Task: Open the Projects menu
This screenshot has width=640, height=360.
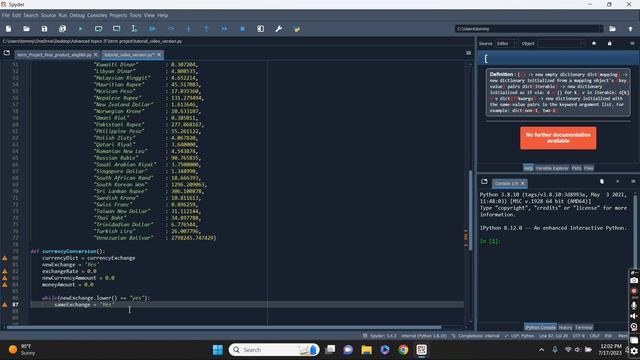Action: (x=118, y=15)
